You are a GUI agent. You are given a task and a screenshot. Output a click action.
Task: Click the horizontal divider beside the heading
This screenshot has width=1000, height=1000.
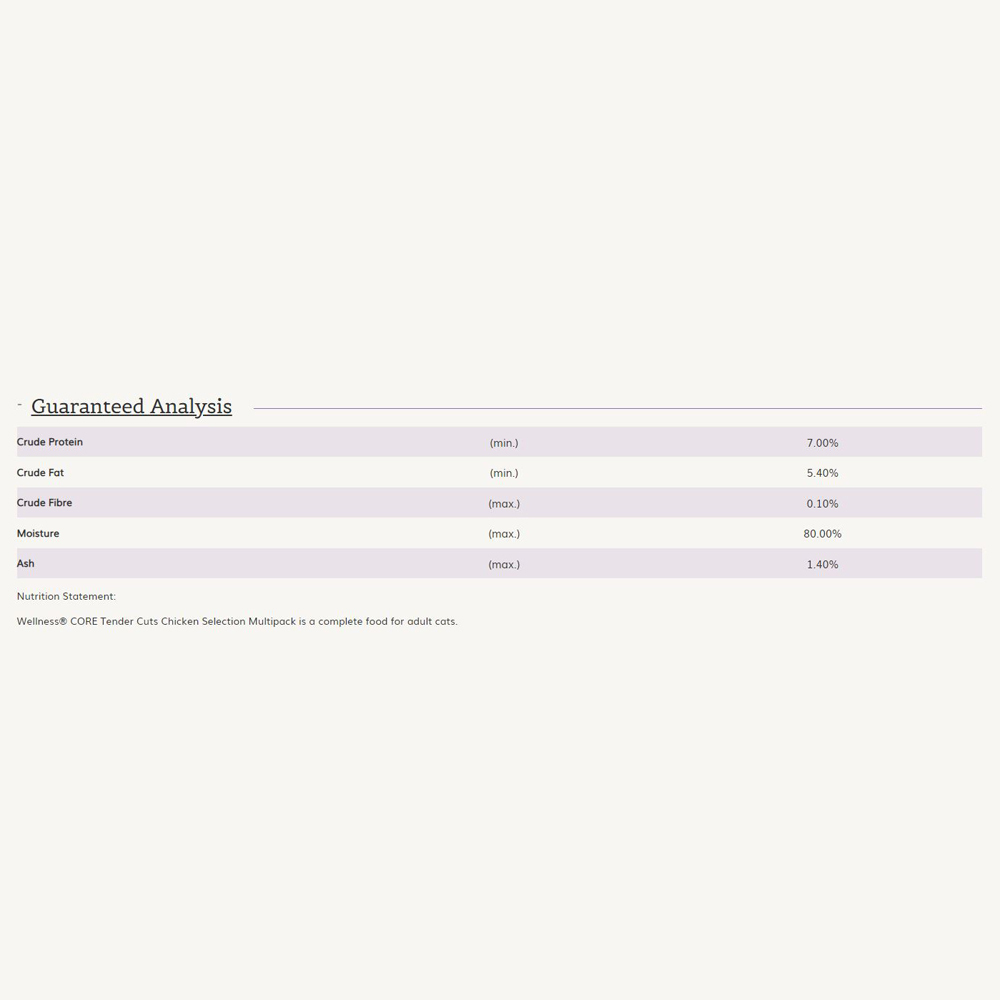pos(617,408)
